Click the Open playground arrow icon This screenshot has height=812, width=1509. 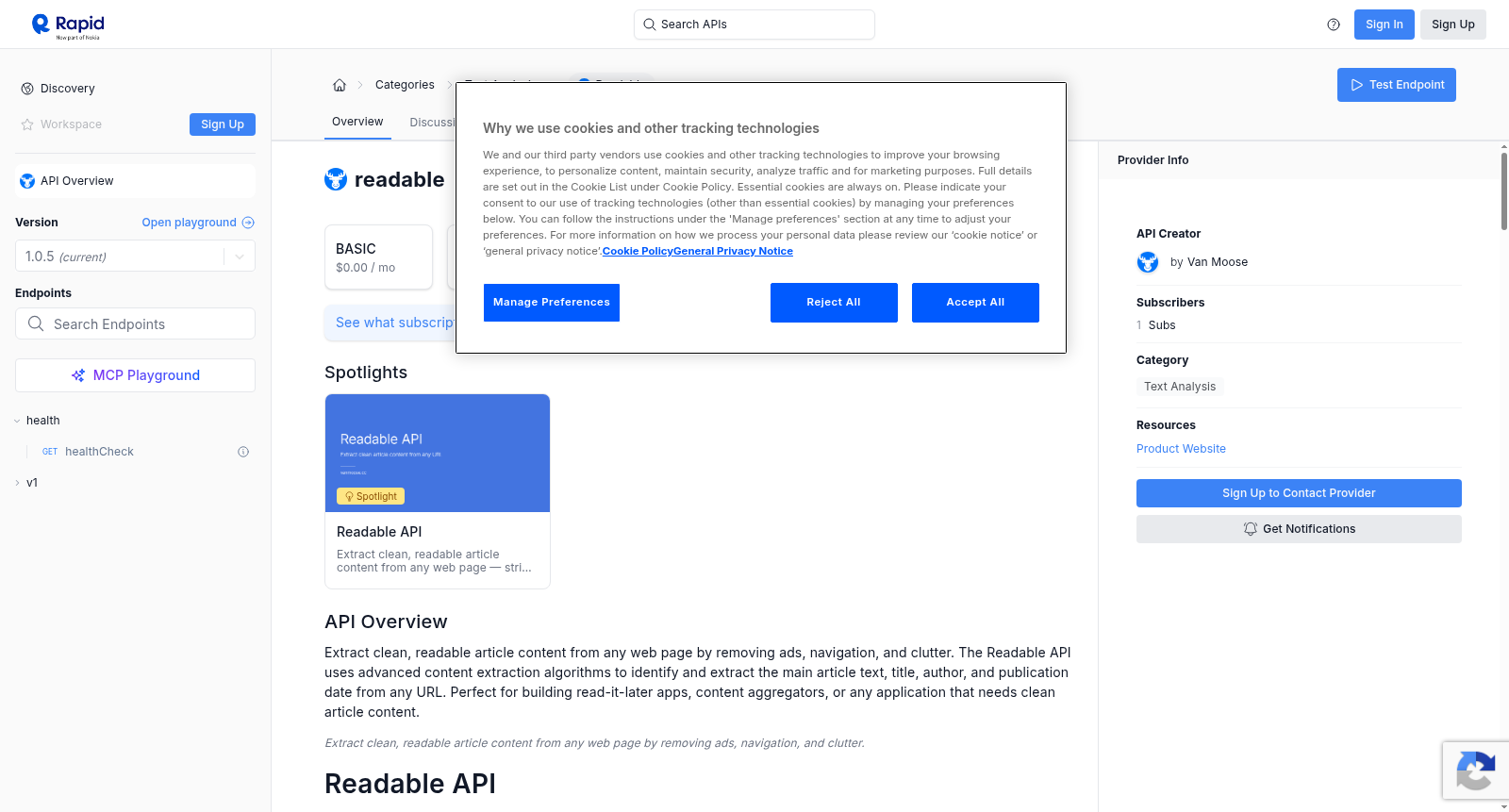click(x=248, y=223)
